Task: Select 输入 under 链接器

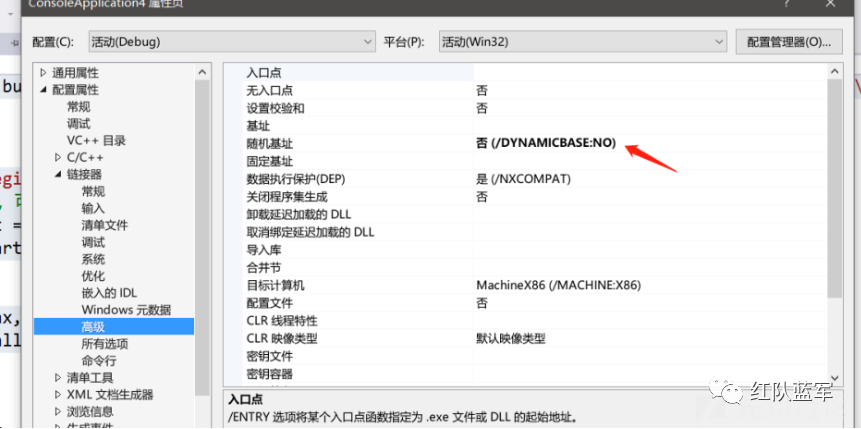Action: pyautogui.click(x=93, y=209)
